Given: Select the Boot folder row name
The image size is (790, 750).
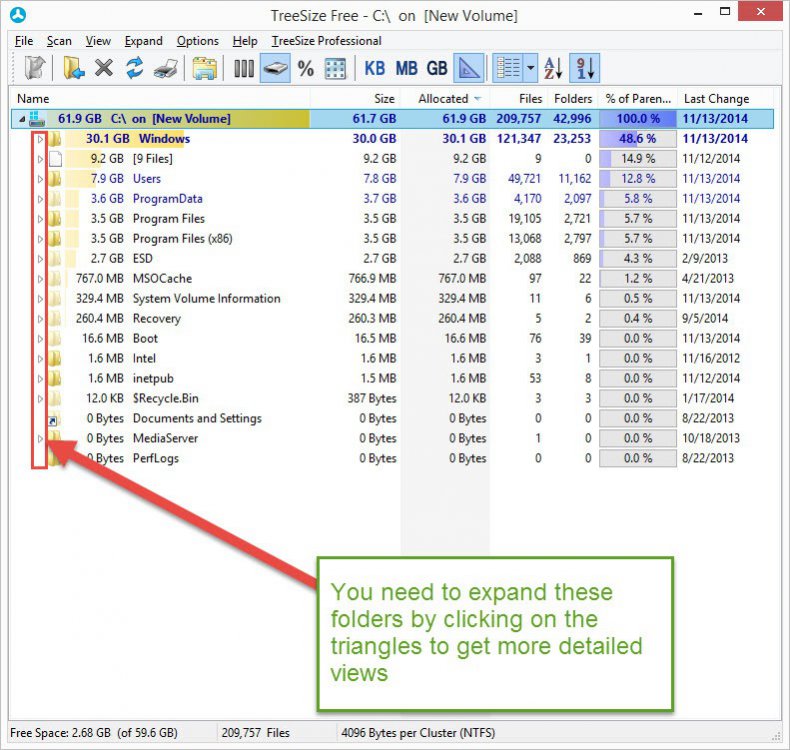Looking at the screenshot, I should coord(145,338).
